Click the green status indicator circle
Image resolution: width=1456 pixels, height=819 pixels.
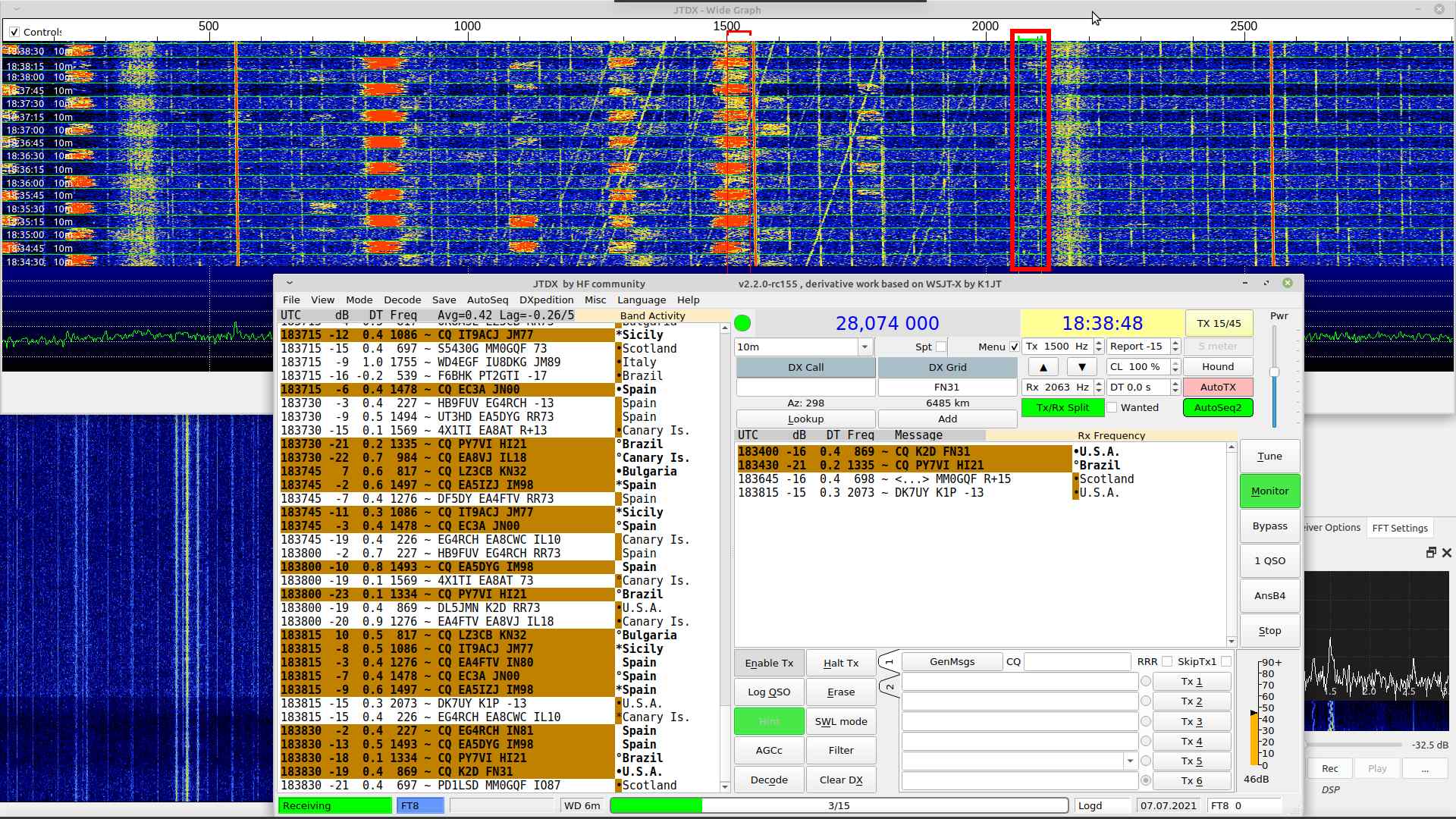pyautogui.click(x=743, y=324)
